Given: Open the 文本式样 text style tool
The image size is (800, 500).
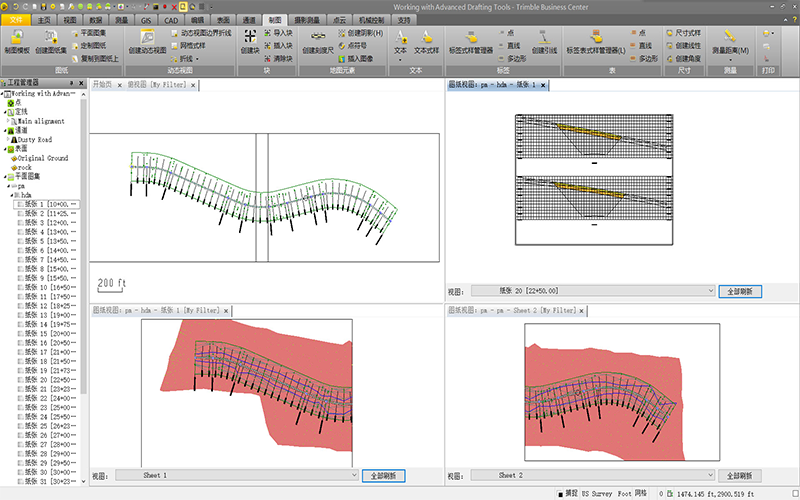Looking at the screenshot, I should pyautogui.click(x=427, y=42).
